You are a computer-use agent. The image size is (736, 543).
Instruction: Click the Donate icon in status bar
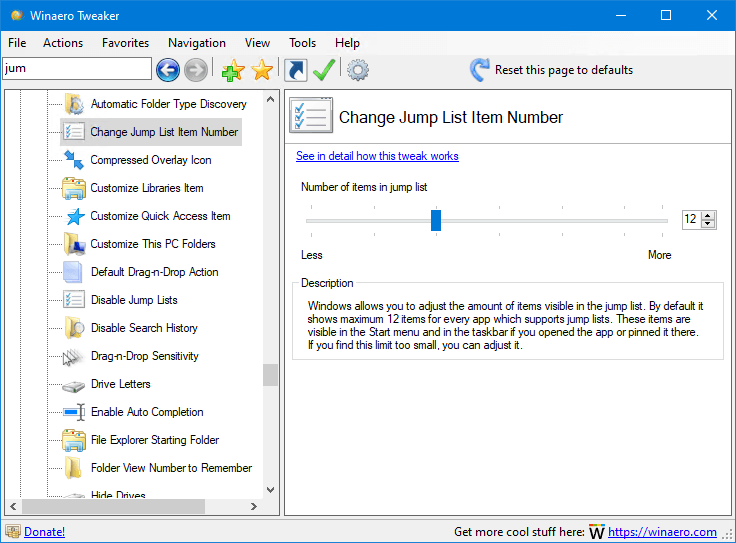point(13,532)
